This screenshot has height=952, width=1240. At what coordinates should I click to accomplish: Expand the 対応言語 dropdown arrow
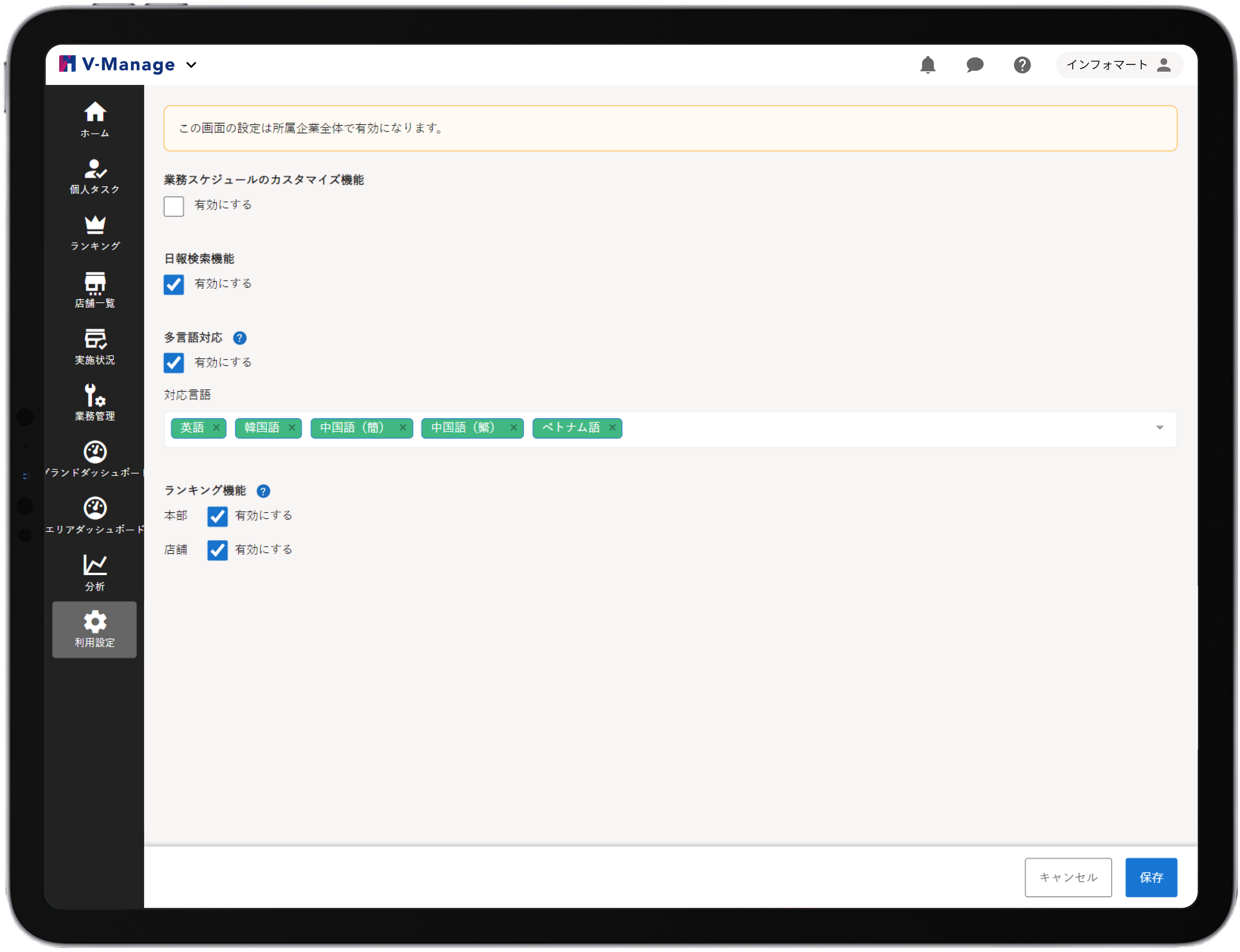1160,428
